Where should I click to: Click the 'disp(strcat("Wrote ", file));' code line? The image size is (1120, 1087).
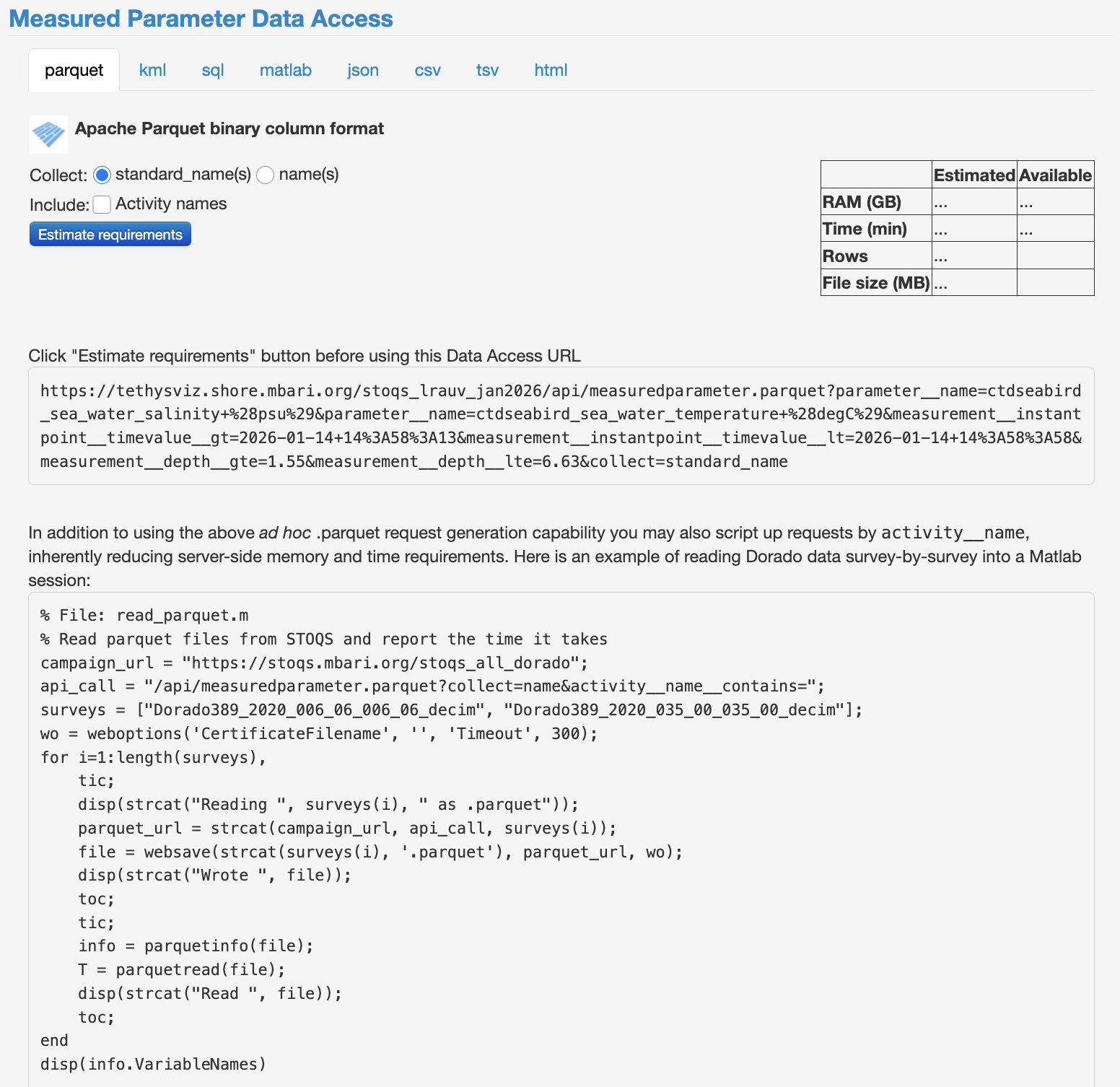(215, 876)
